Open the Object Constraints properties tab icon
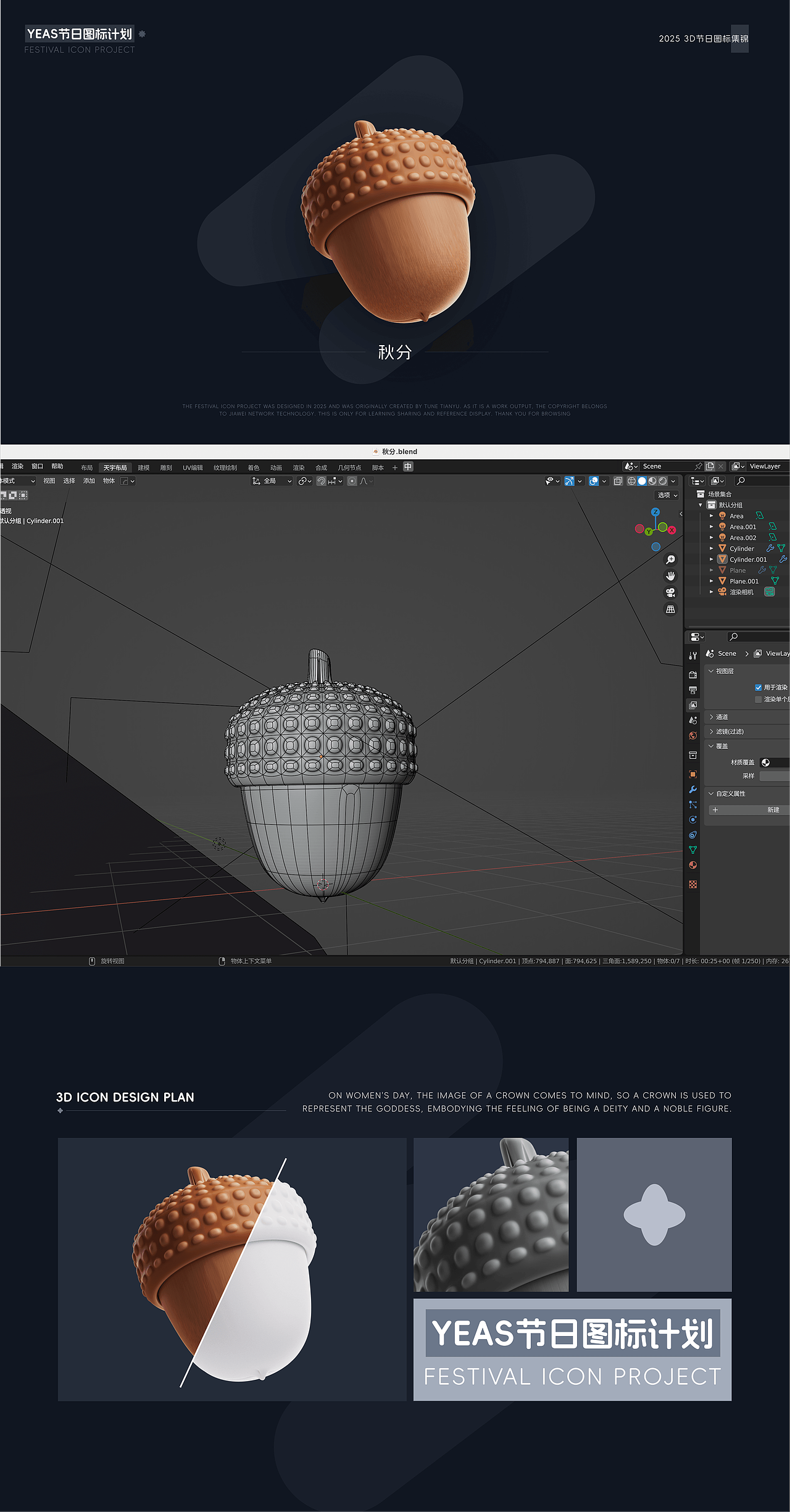This screenshot has height=1512, width=790. (x=692, y=835)
